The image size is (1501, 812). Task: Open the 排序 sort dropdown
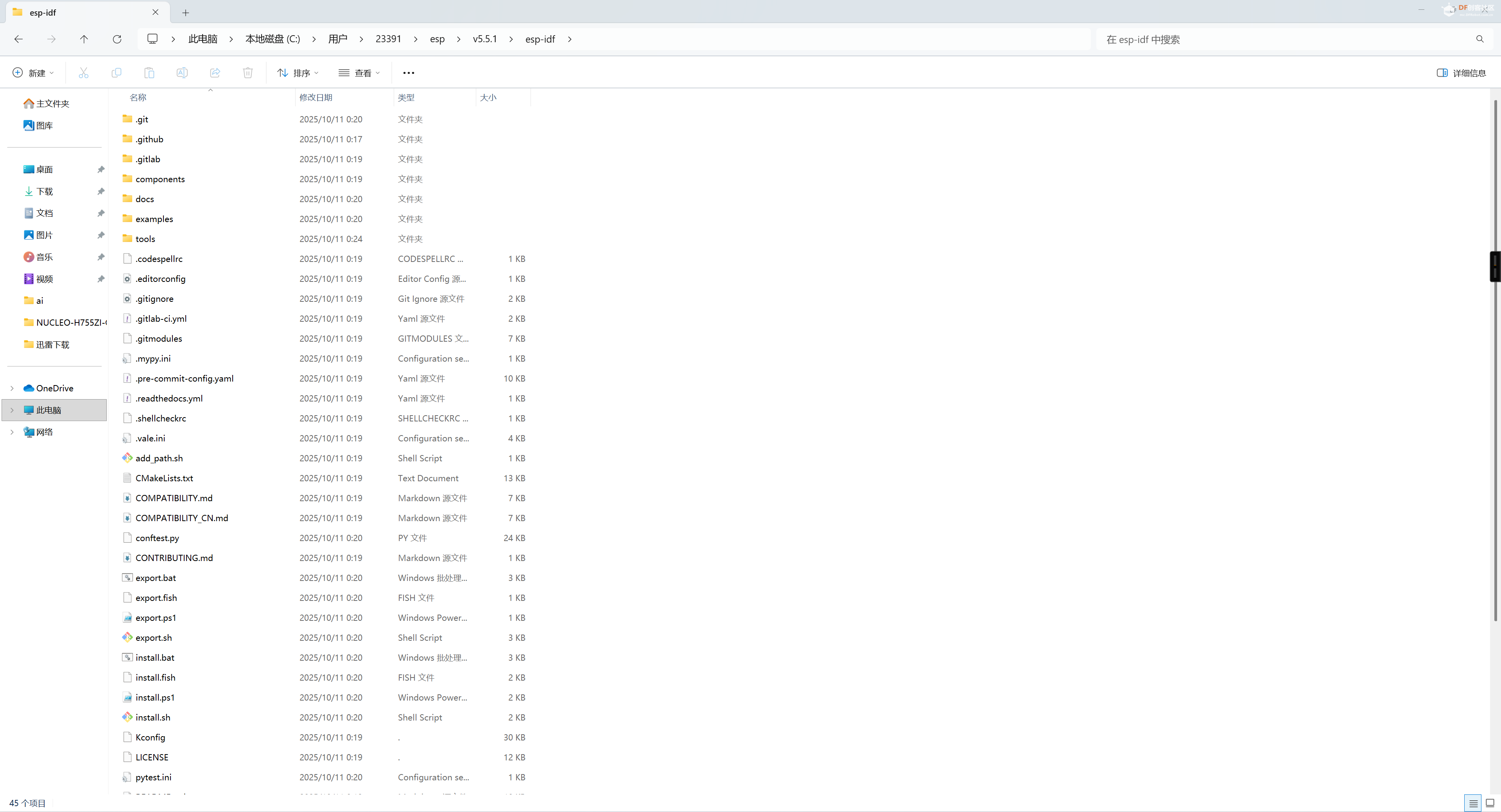coord(298,73)
